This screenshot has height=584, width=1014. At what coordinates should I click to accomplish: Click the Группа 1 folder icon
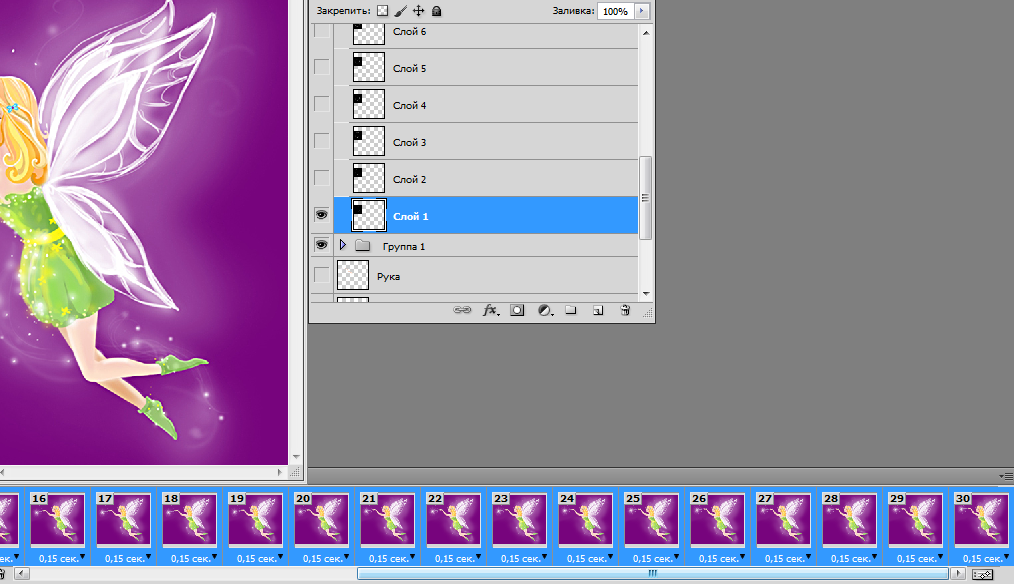[x=363, y=246]
